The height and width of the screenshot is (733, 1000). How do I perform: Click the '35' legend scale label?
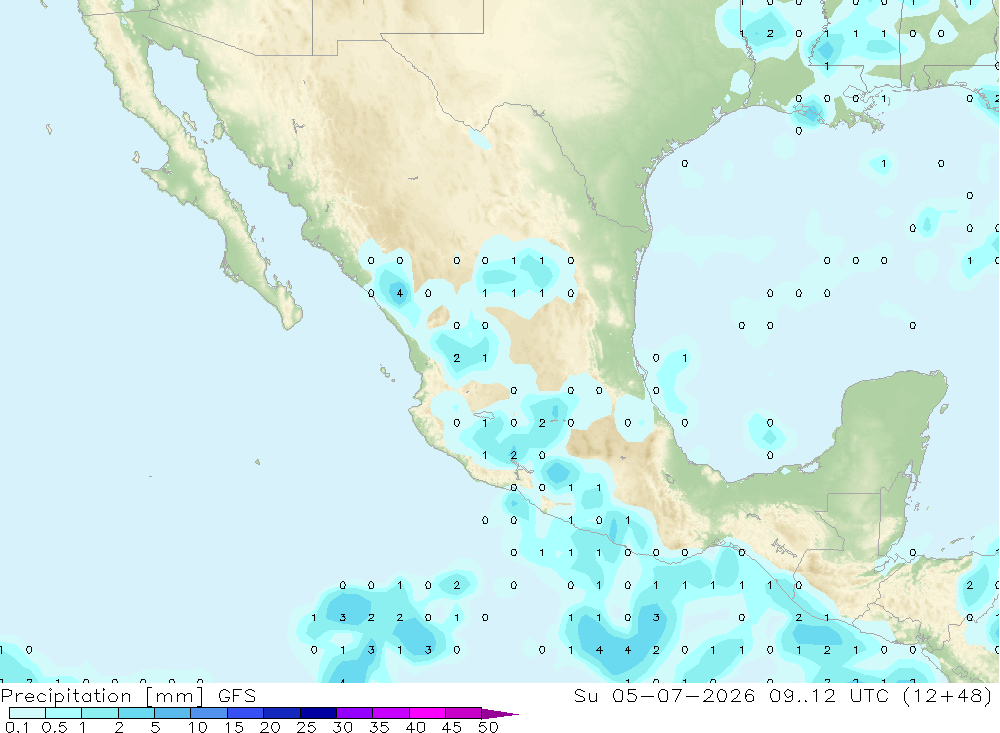(379, 727)
